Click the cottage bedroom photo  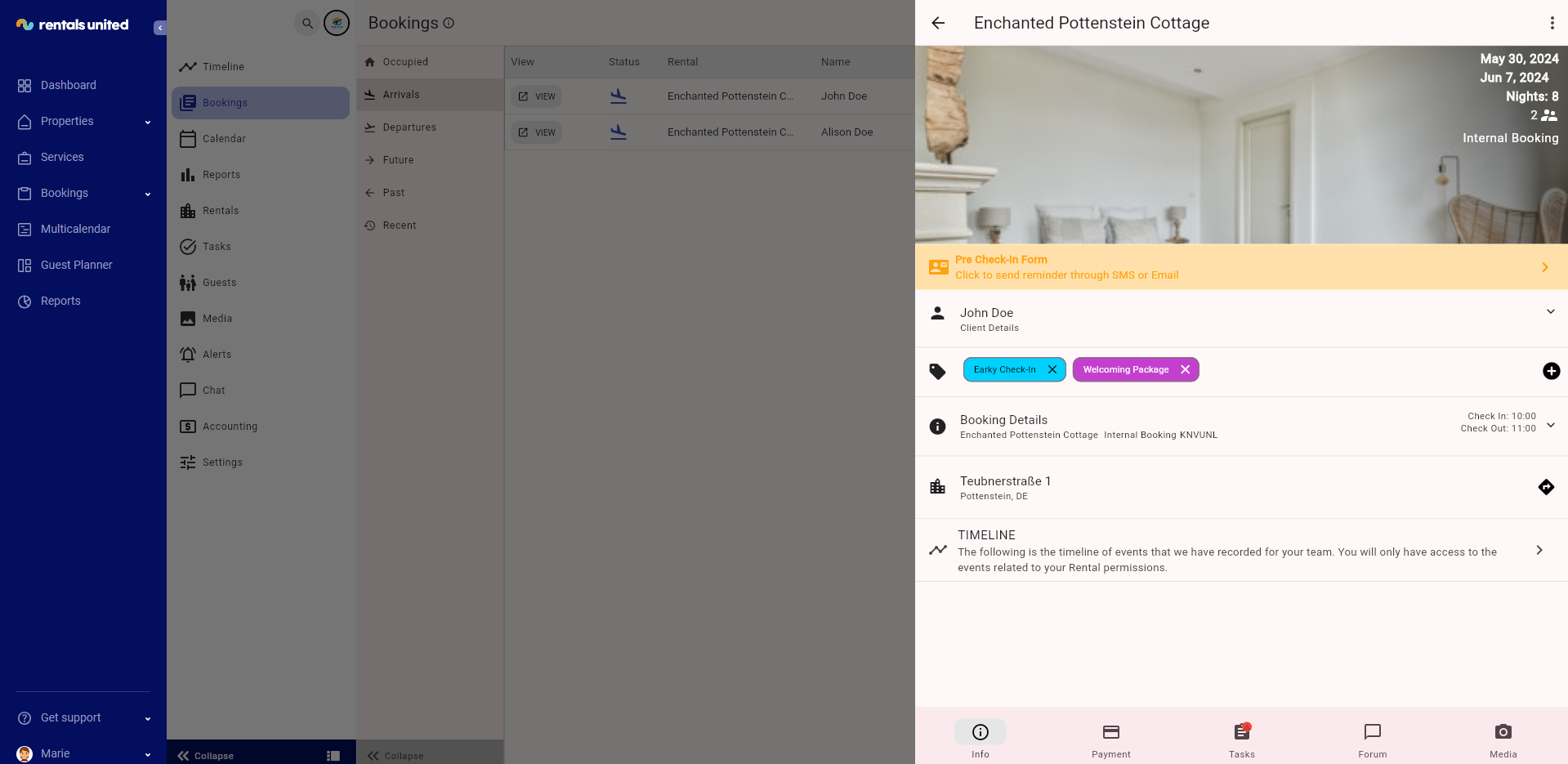click(1241, 145)
